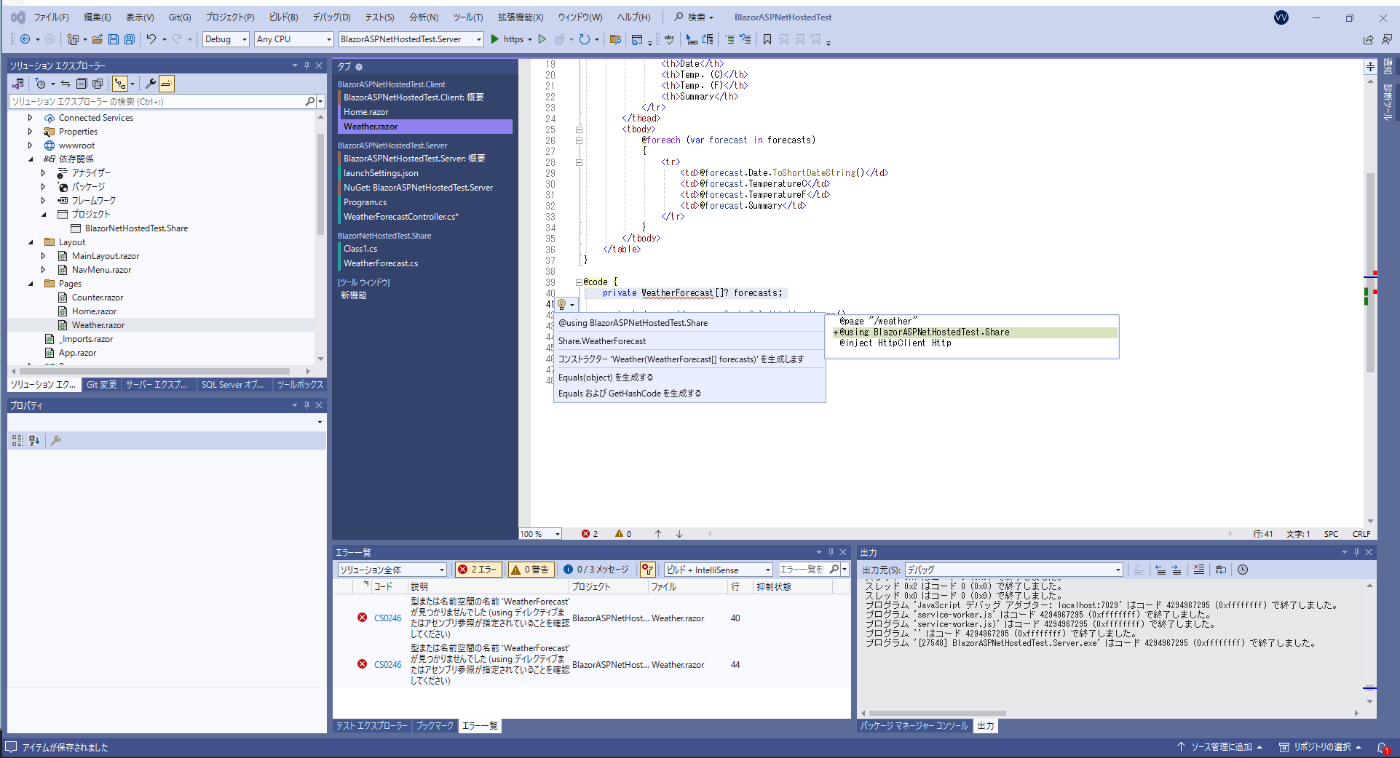Image resolution: width=1400 pixels, height=758 pixels.
Task: Switch to パッケージ マネージャー コンソール tab
Action: 914,726
